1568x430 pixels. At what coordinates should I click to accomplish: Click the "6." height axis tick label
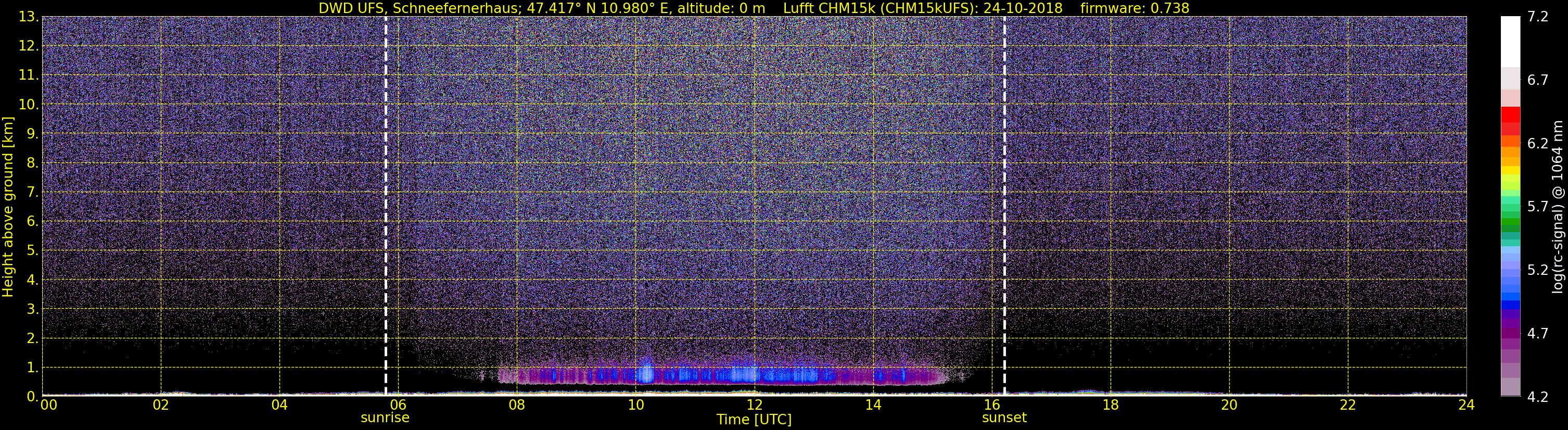point(32,222)
